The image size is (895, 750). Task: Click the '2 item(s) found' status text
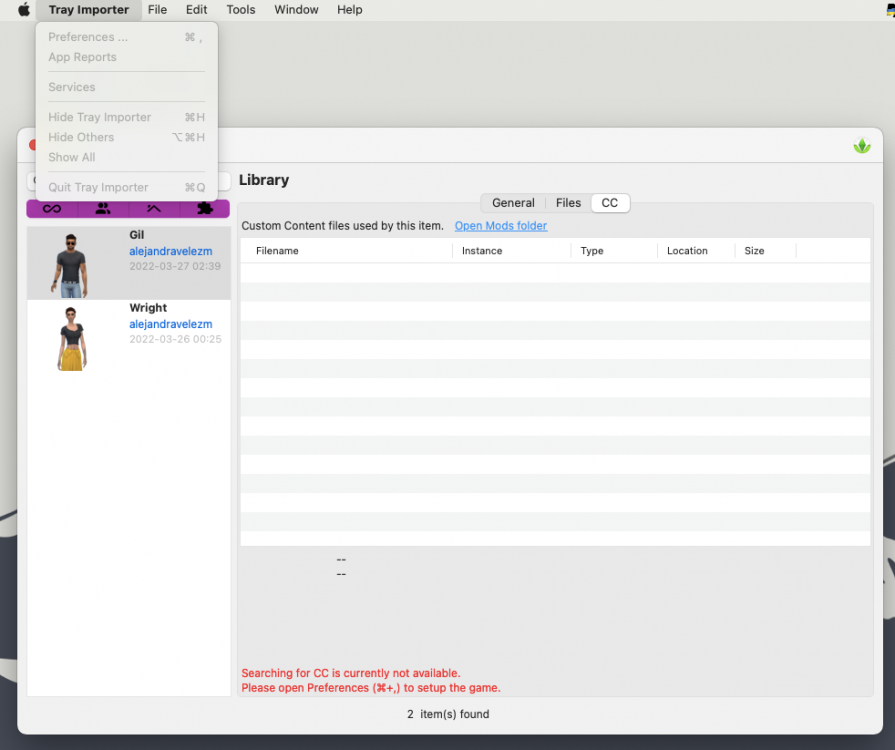(x=448, y=715)
